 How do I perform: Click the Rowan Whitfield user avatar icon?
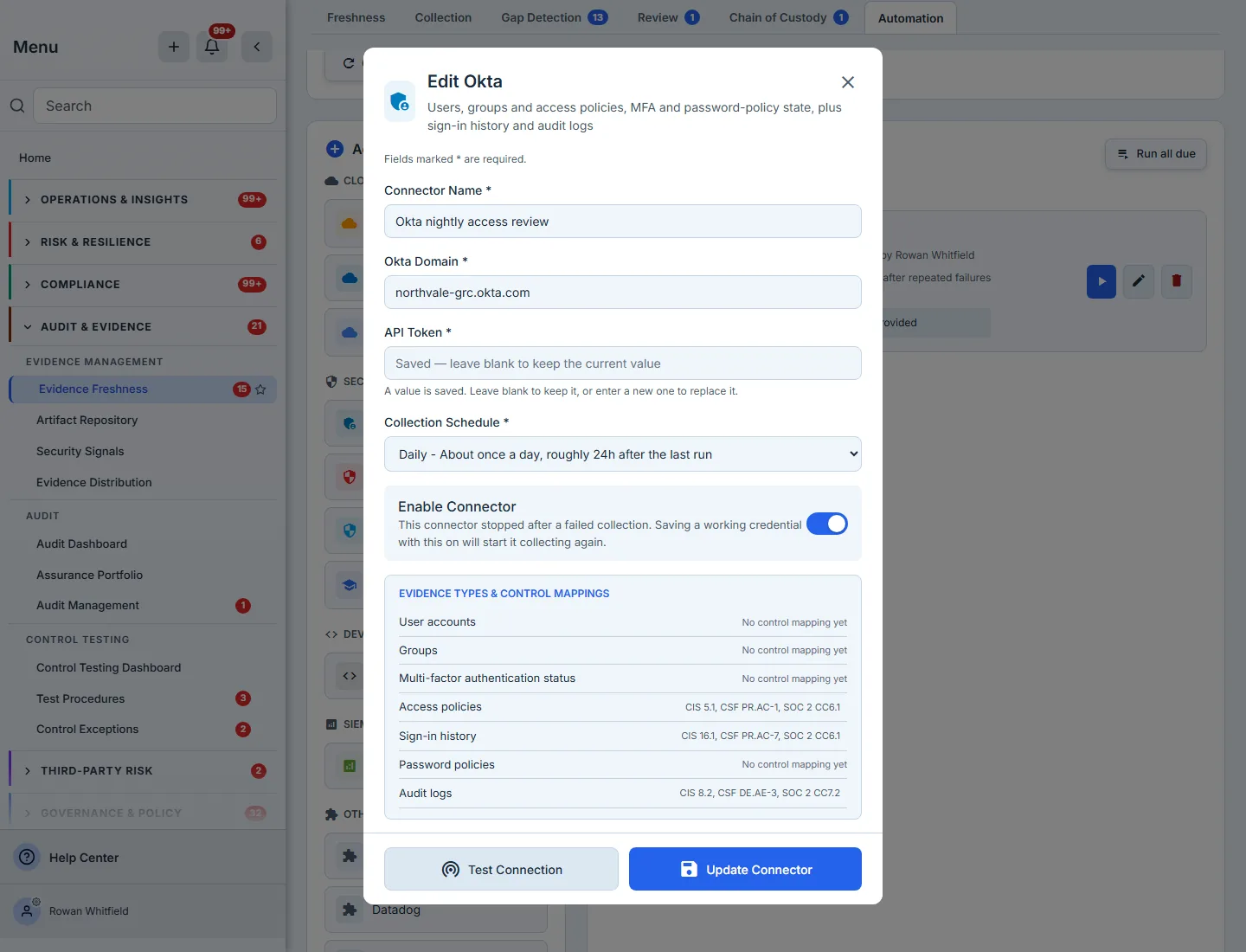[x=28, y=910]
